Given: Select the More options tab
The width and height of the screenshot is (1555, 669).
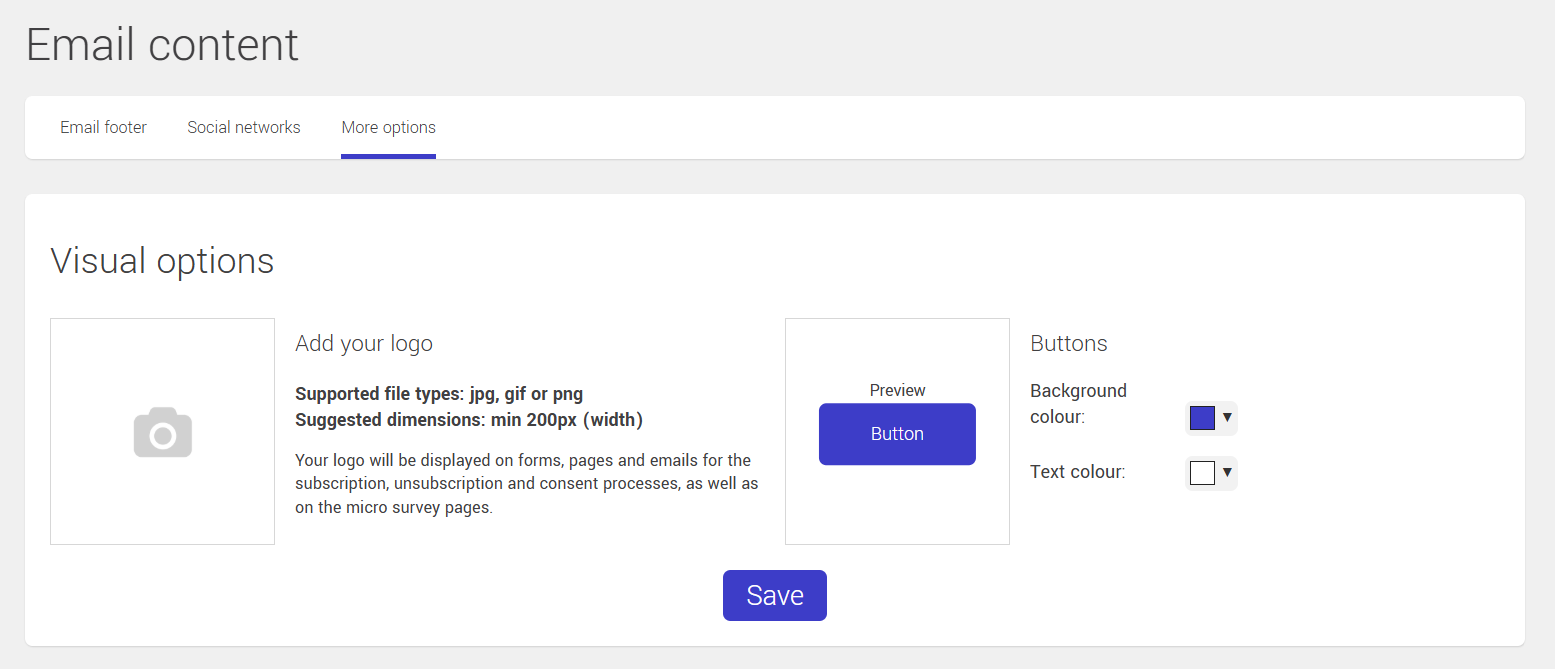Looking at the screenshot, I should [x=388, y=127].
